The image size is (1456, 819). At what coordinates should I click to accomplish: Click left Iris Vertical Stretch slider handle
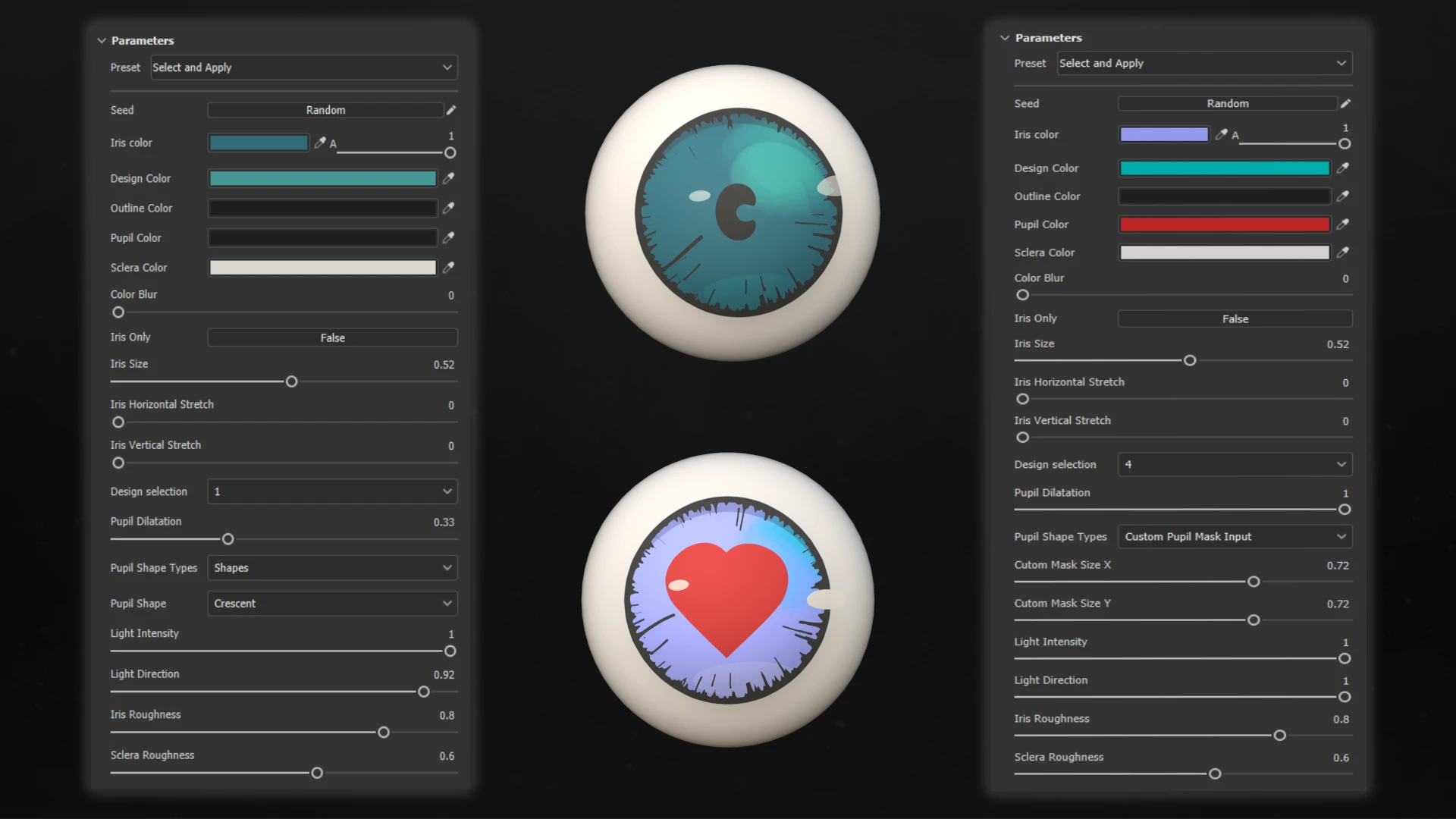pyautogui.click(x=118, y=463)
